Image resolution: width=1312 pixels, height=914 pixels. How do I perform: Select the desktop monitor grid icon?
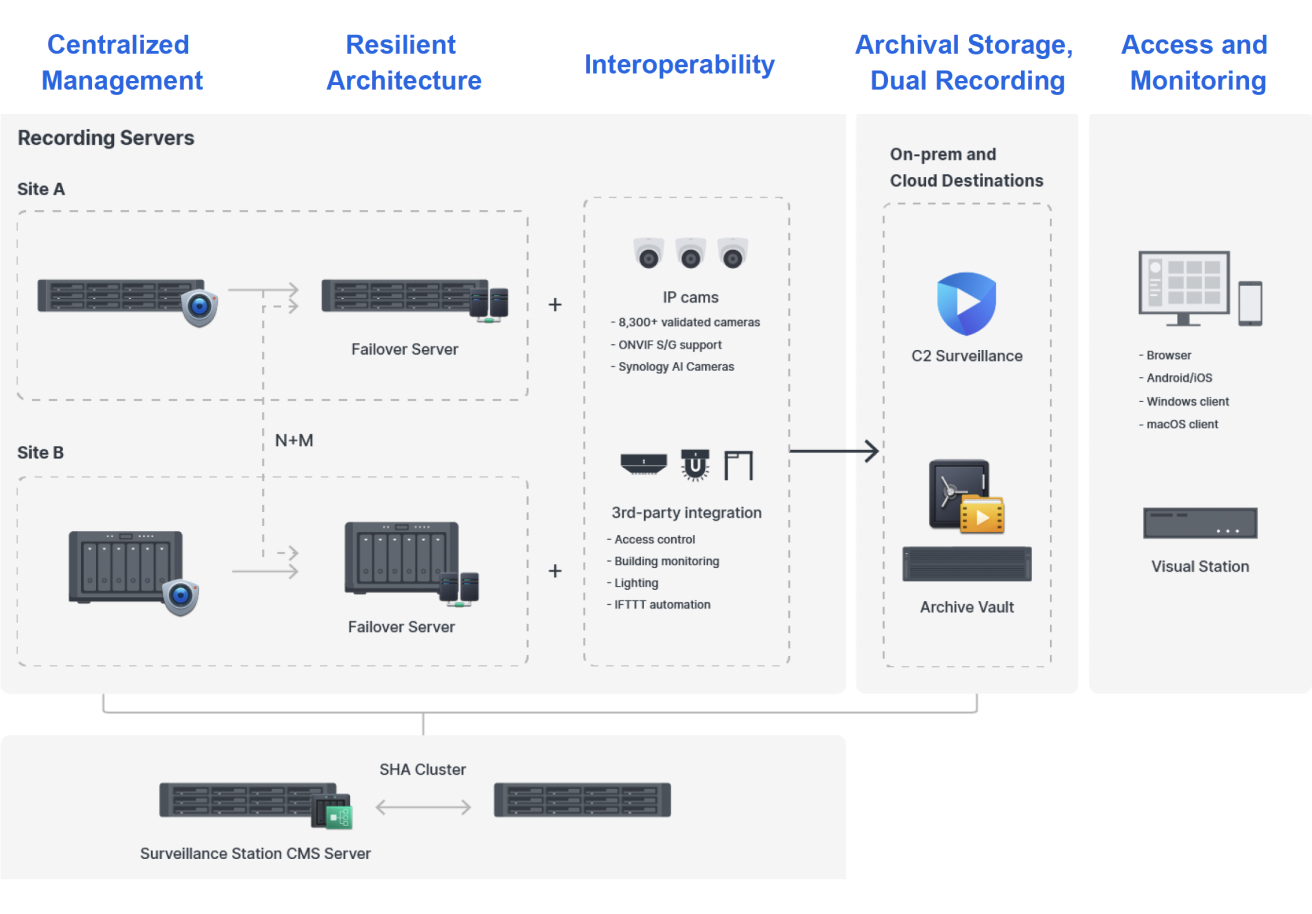(1184, 288)
